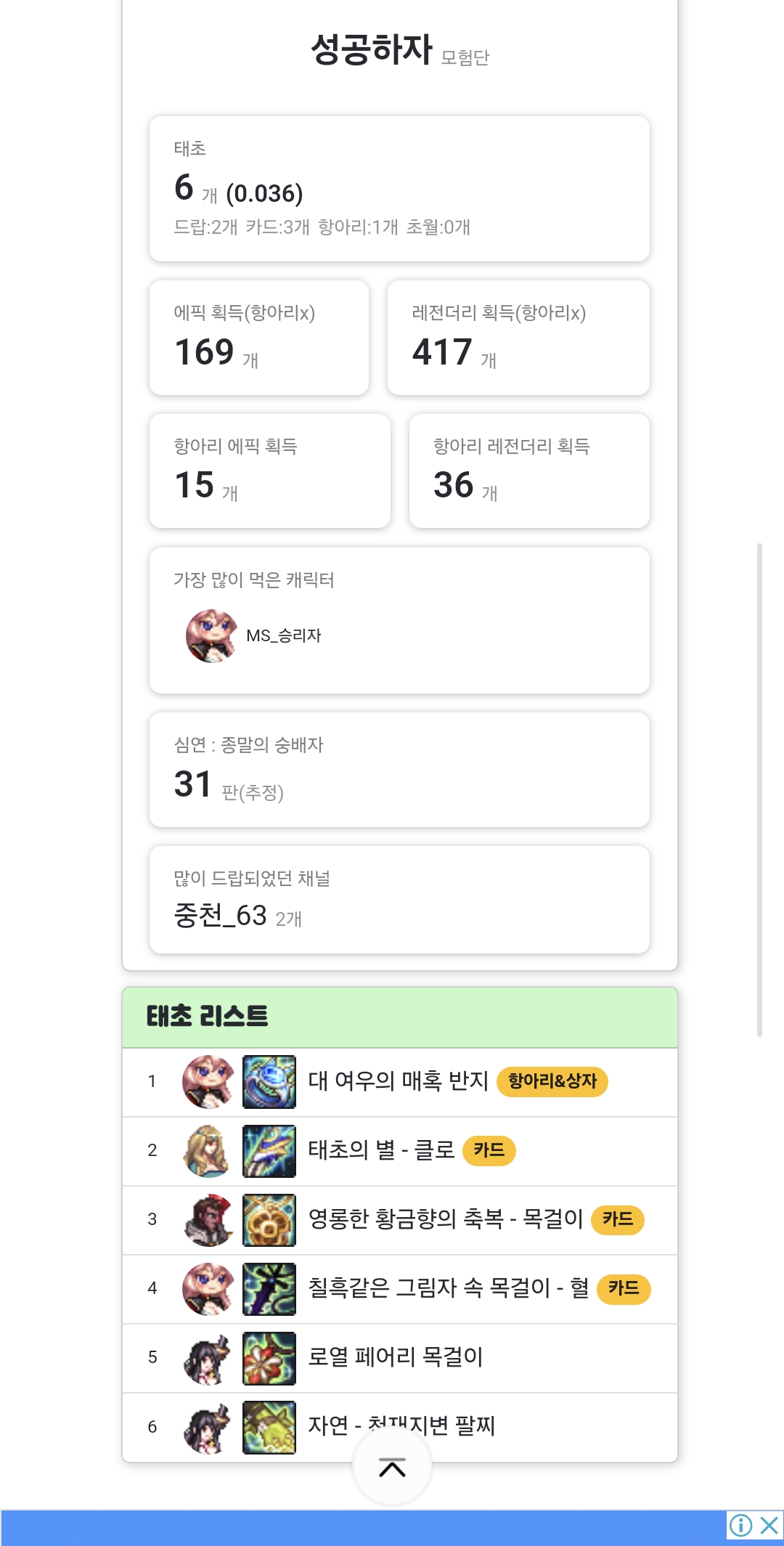
Task: Open the ad info icon
Action: click(740, 1524)
